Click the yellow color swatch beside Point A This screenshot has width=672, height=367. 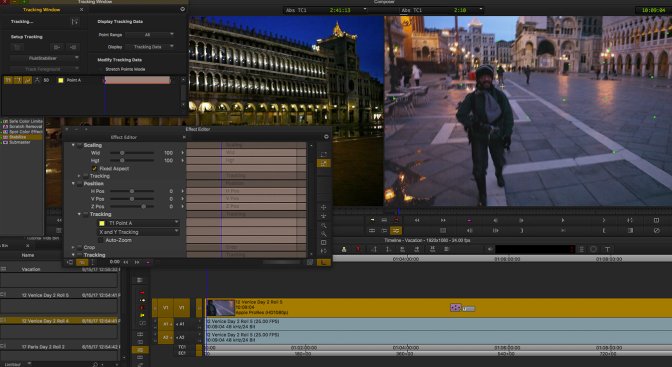(60, 80)
